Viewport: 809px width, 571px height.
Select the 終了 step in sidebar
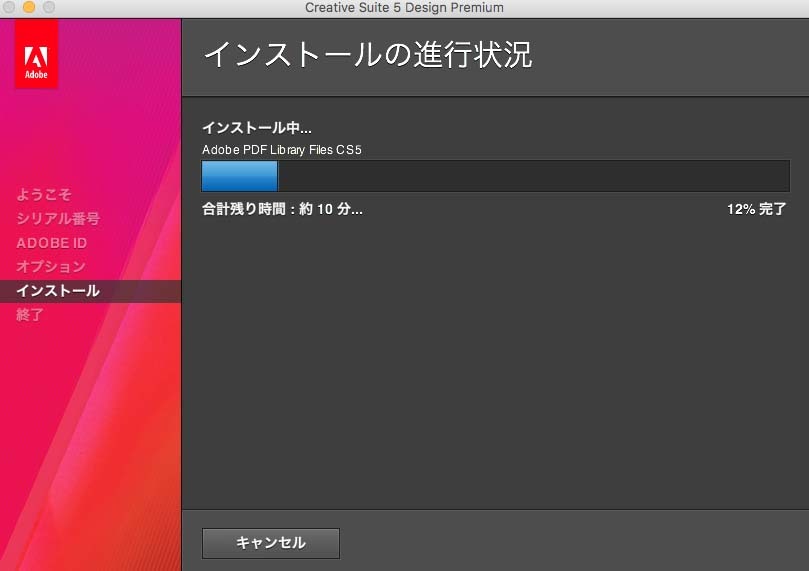pyautogui.click(x=30, y=315)
